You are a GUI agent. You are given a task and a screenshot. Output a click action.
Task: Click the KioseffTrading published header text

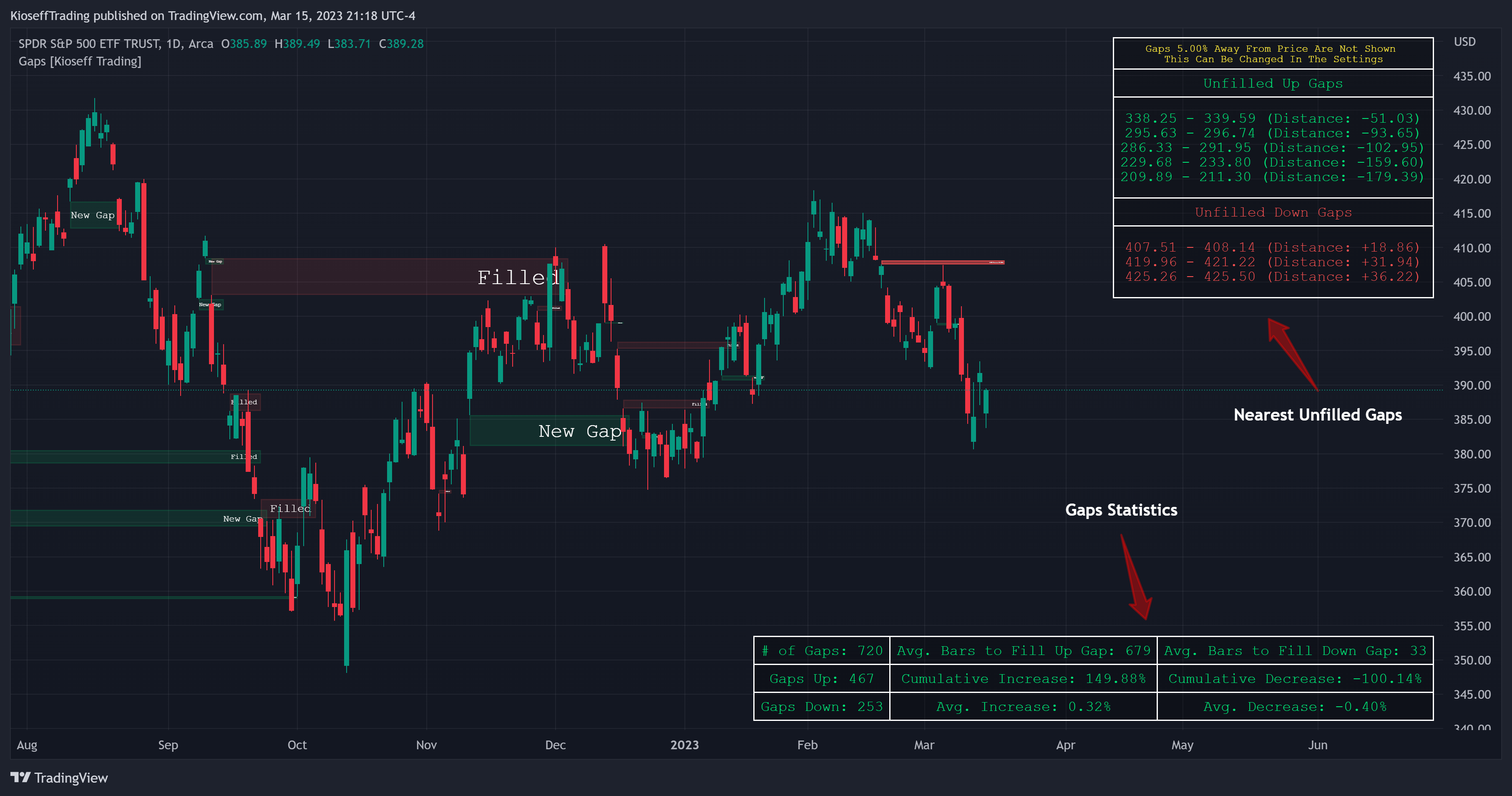pyautogui.click(x=212, y=16)
